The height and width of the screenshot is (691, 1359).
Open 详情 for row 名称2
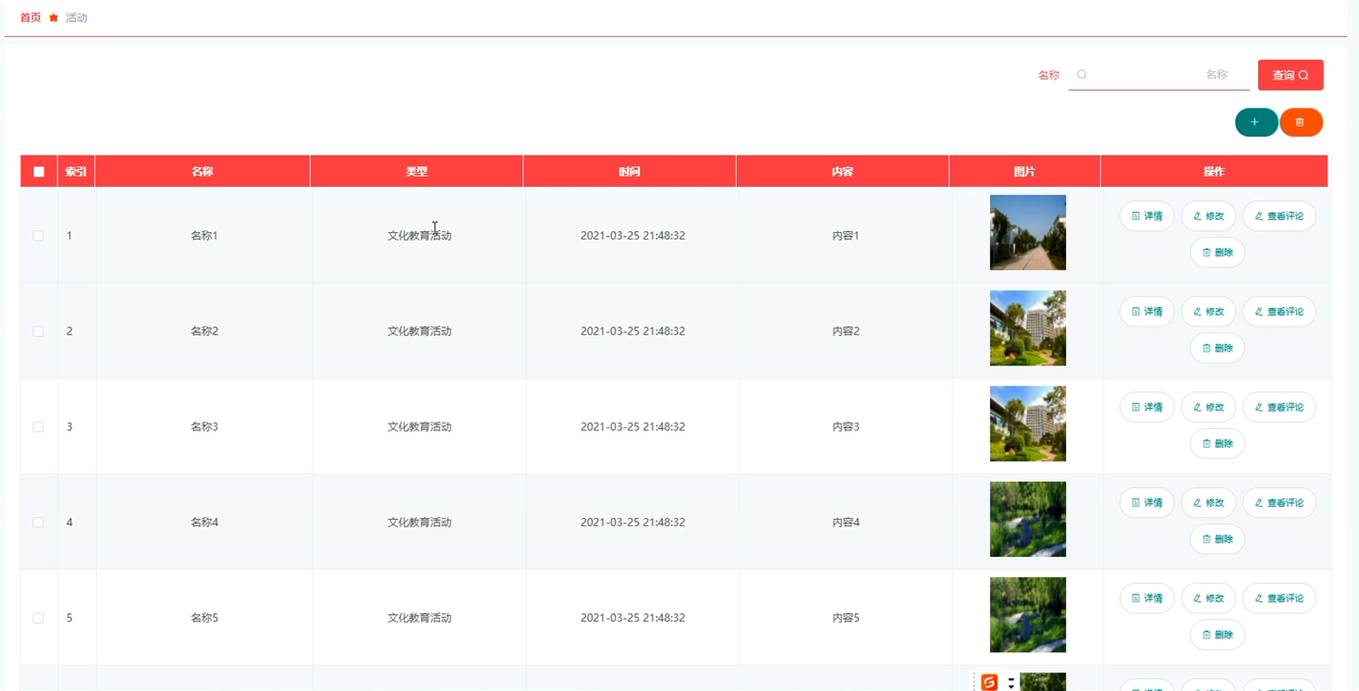pos(1147,312)
